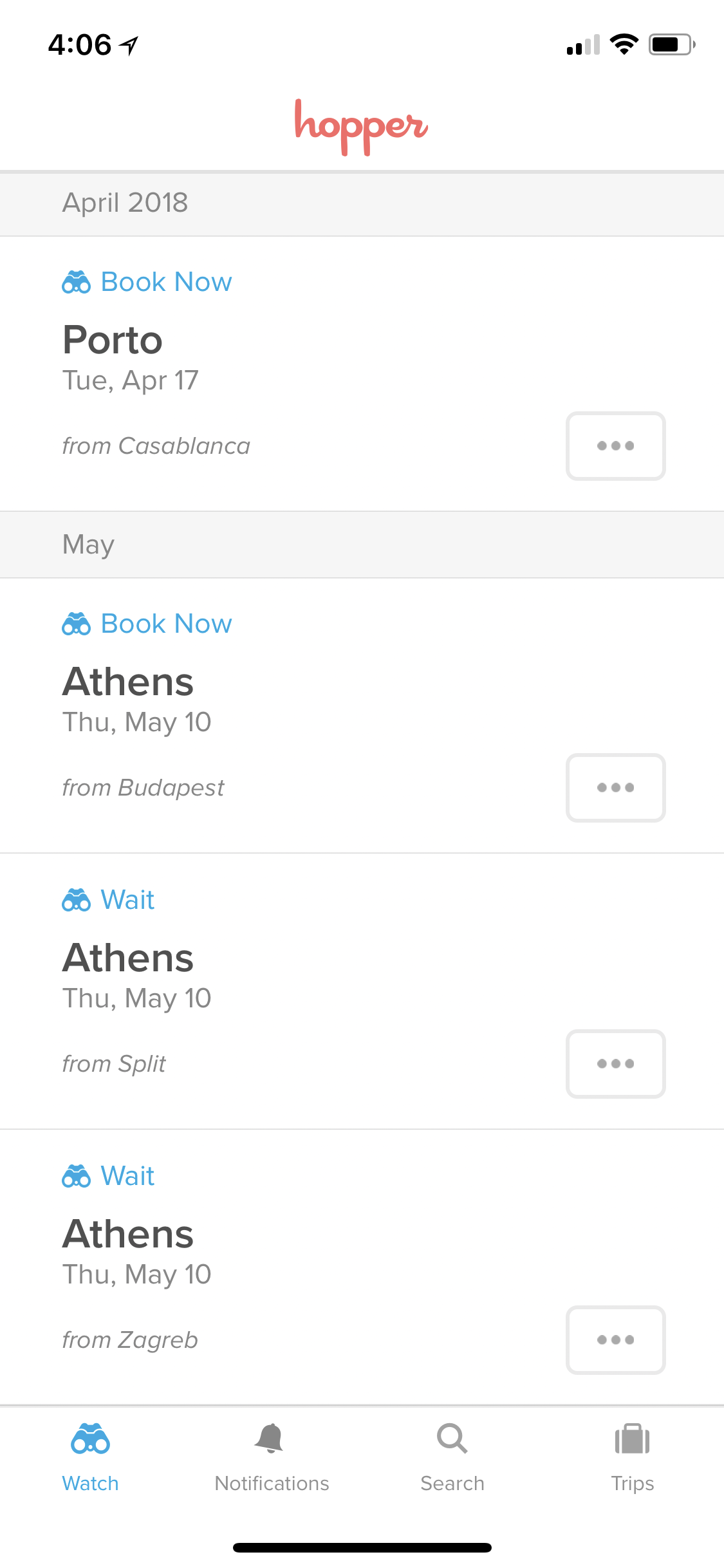Tap Wait status for Athens from Split
724x1568 pixels.
127,900
